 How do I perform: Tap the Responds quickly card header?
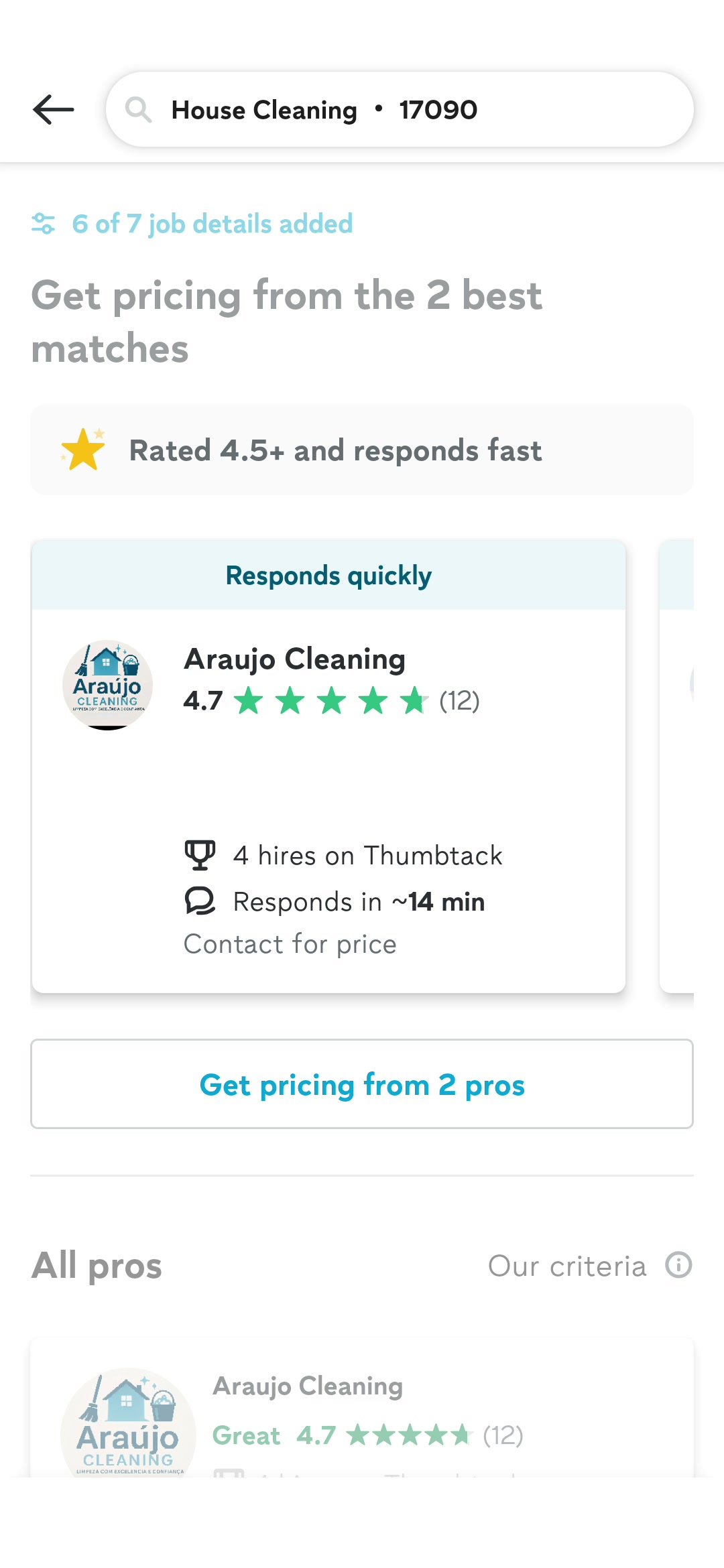click(x=328, y=576)
